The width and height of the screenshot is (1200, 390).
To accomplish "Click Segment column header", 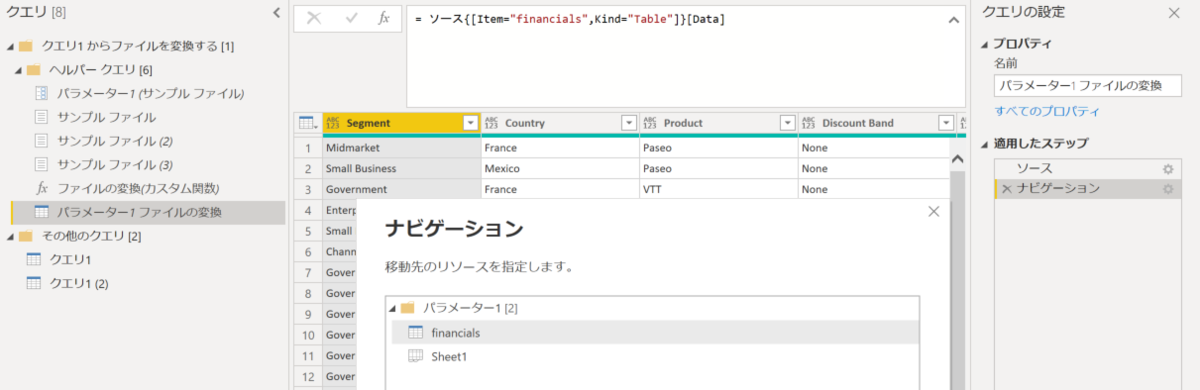I will pyautogui.click(x=402, y=123).
